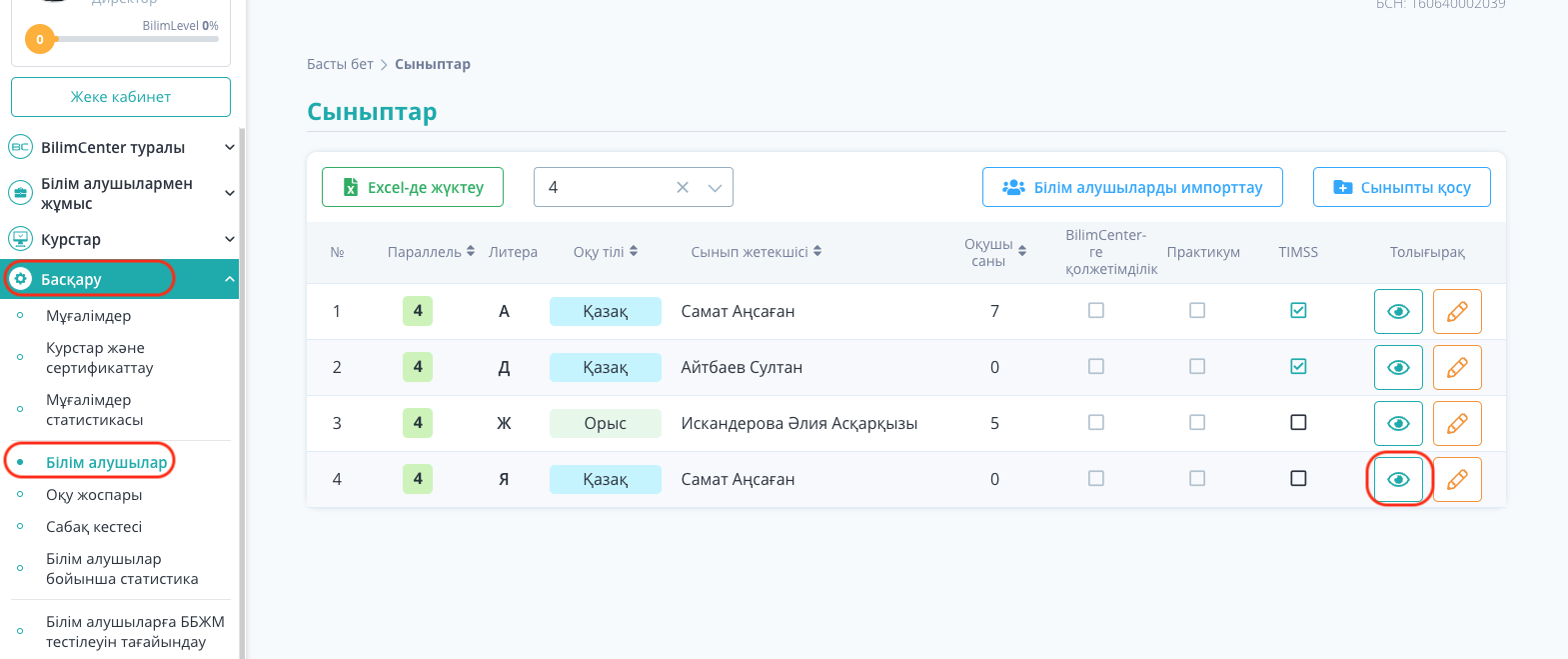Open Жеке кабинет button
This screenshot has height=659, width=1568.
pos(121,97)
